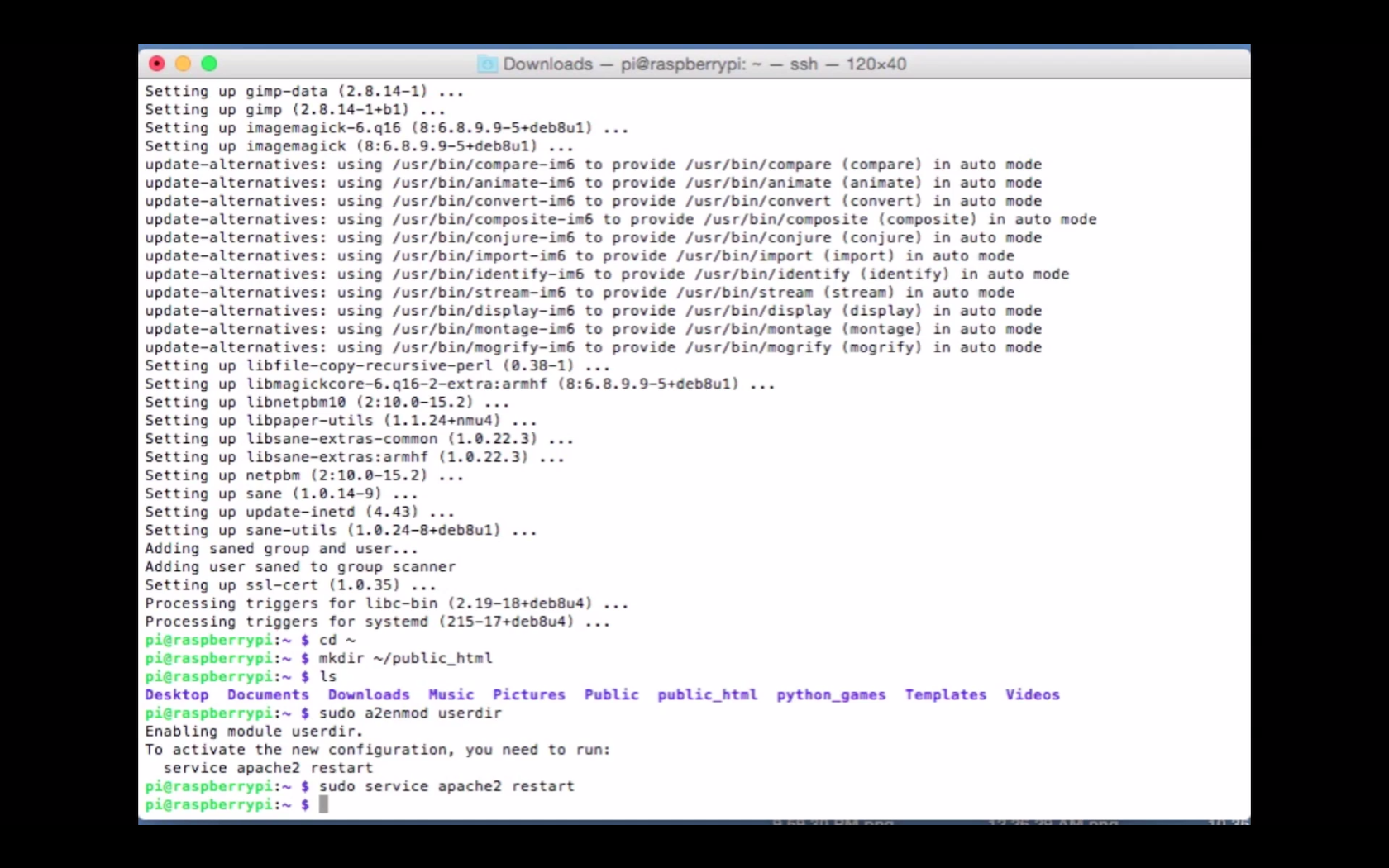Click the update-alternatives import-im6 line
The height and width of the screenshot is (868, 1389).
coord(580,255)
